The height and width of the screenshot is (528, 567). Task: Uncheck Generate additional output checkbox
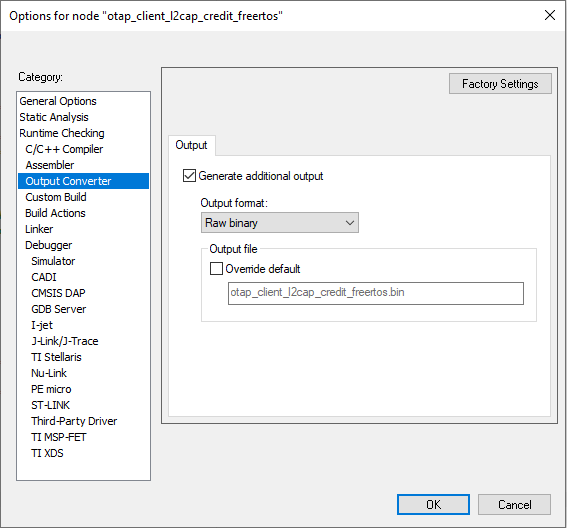[x=189, y=176]
